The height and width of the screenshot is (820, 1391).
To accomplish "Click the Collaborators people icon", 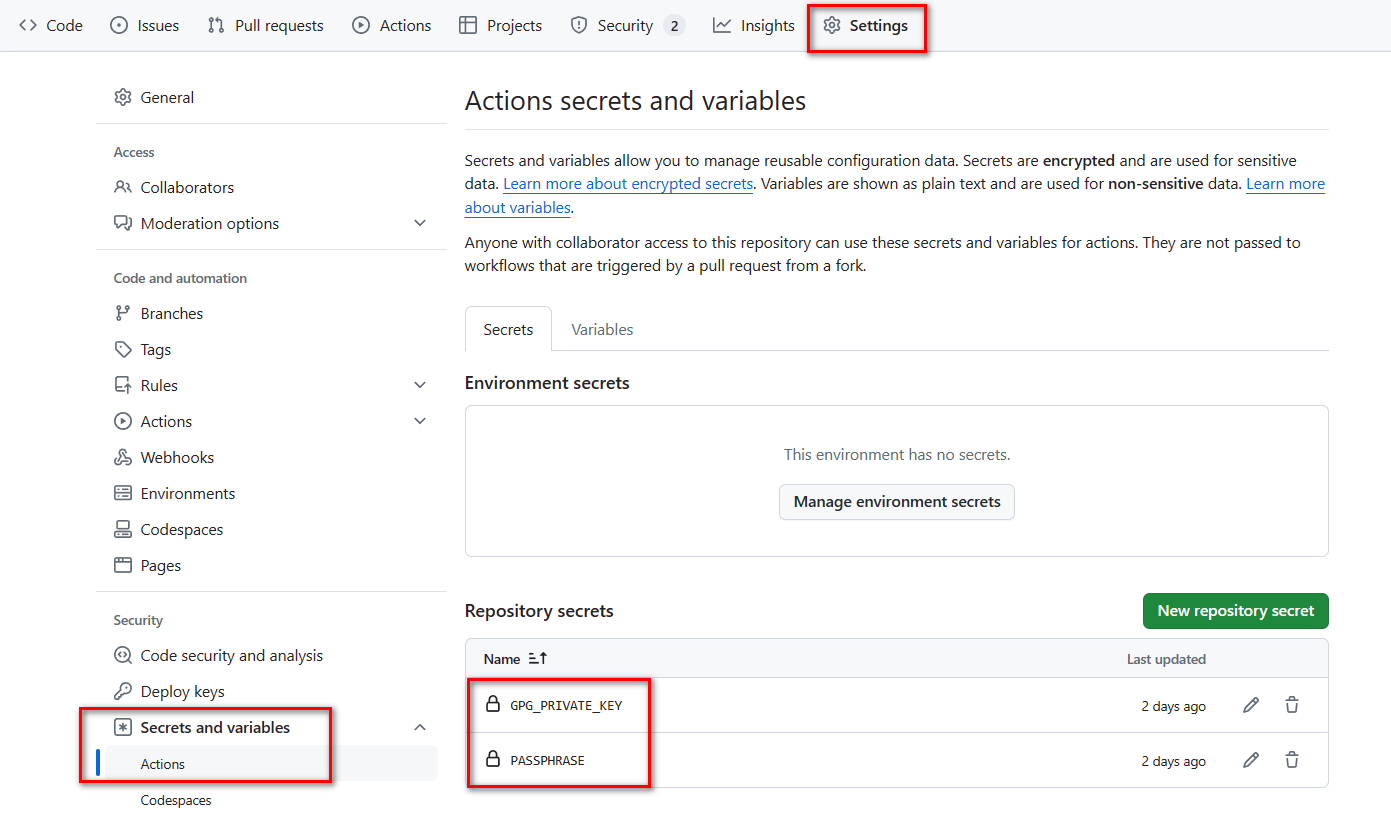I will (x=123, y=187).
